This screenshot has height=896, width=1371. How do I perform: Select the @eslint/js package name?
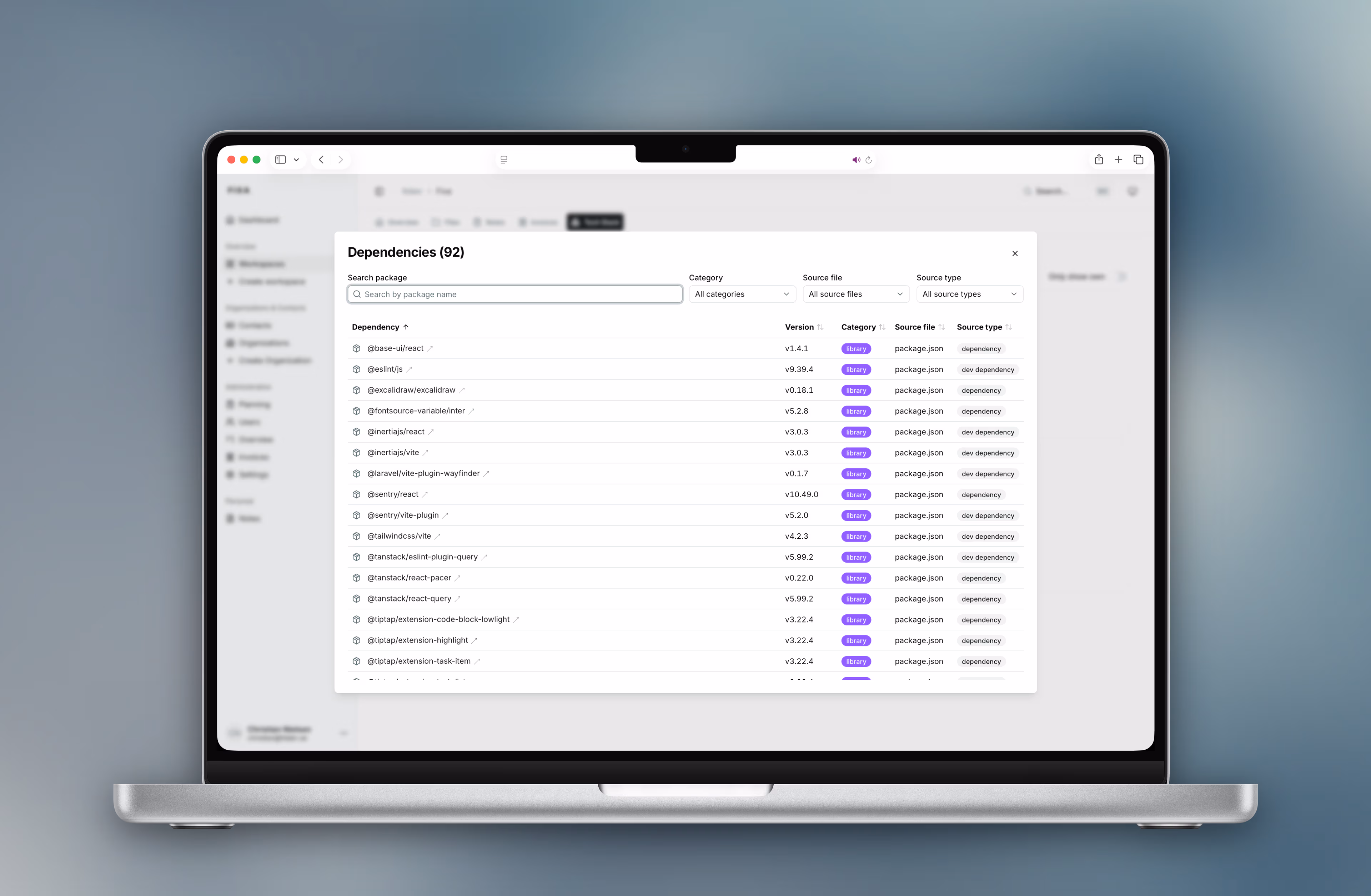pyautogui.click(x=385, y=369)
